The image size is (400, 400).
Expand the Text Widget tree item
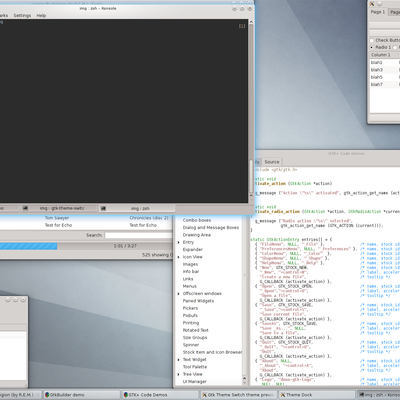(179, 360)
